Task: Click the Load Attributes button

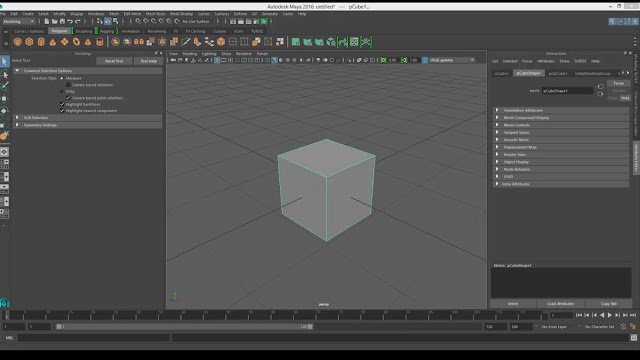Action: (560, 304)
